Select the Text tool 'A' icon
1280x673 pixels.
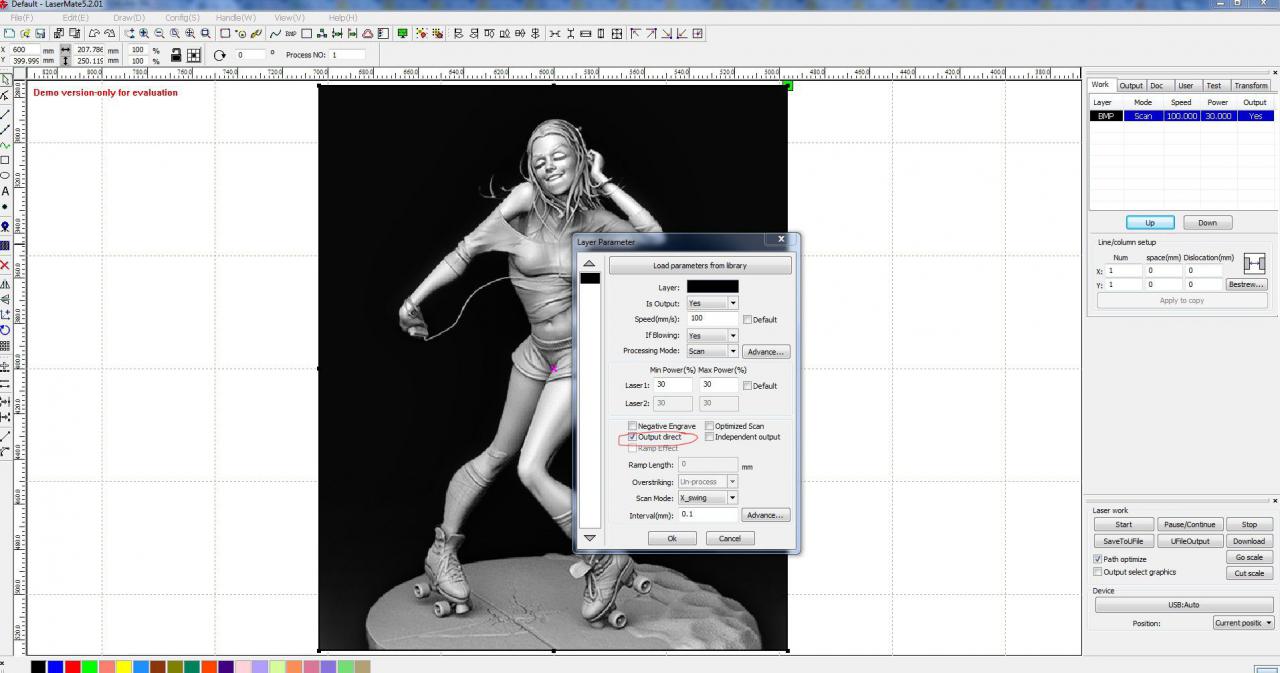pos(5,191)
